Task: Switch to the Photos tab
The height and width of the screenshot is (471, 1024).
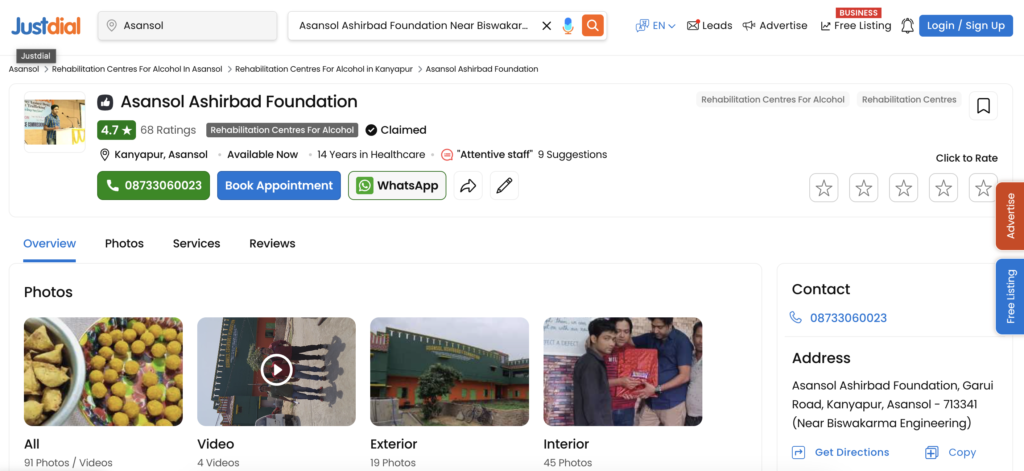Action: click(x=124, y=243)
